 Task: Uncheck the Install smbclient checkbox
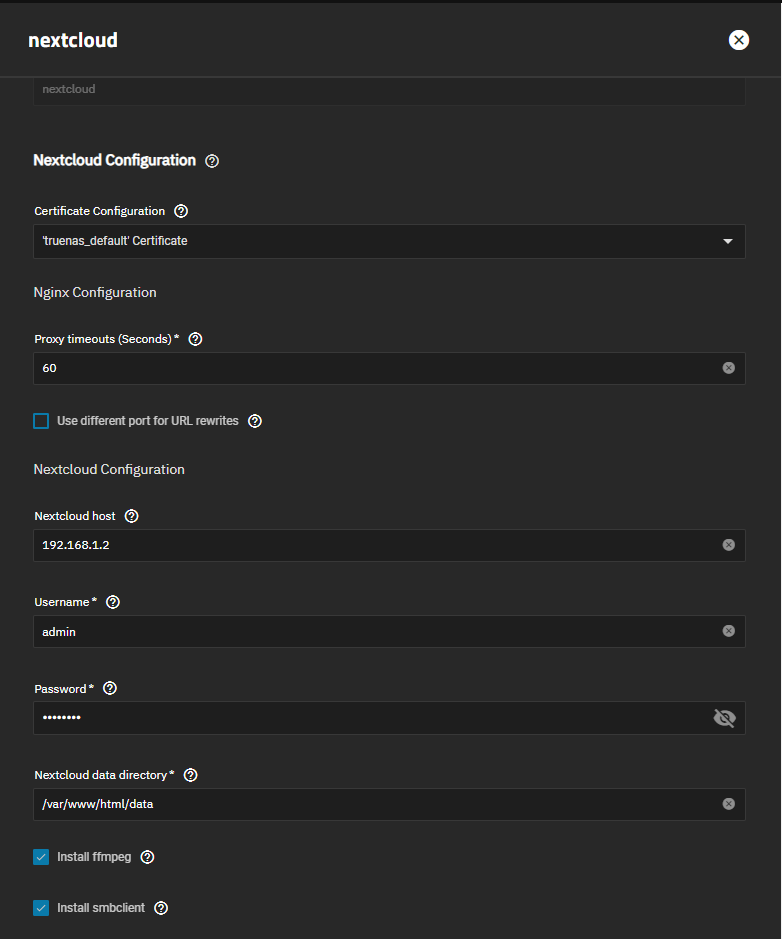click(x=41, y=908)
